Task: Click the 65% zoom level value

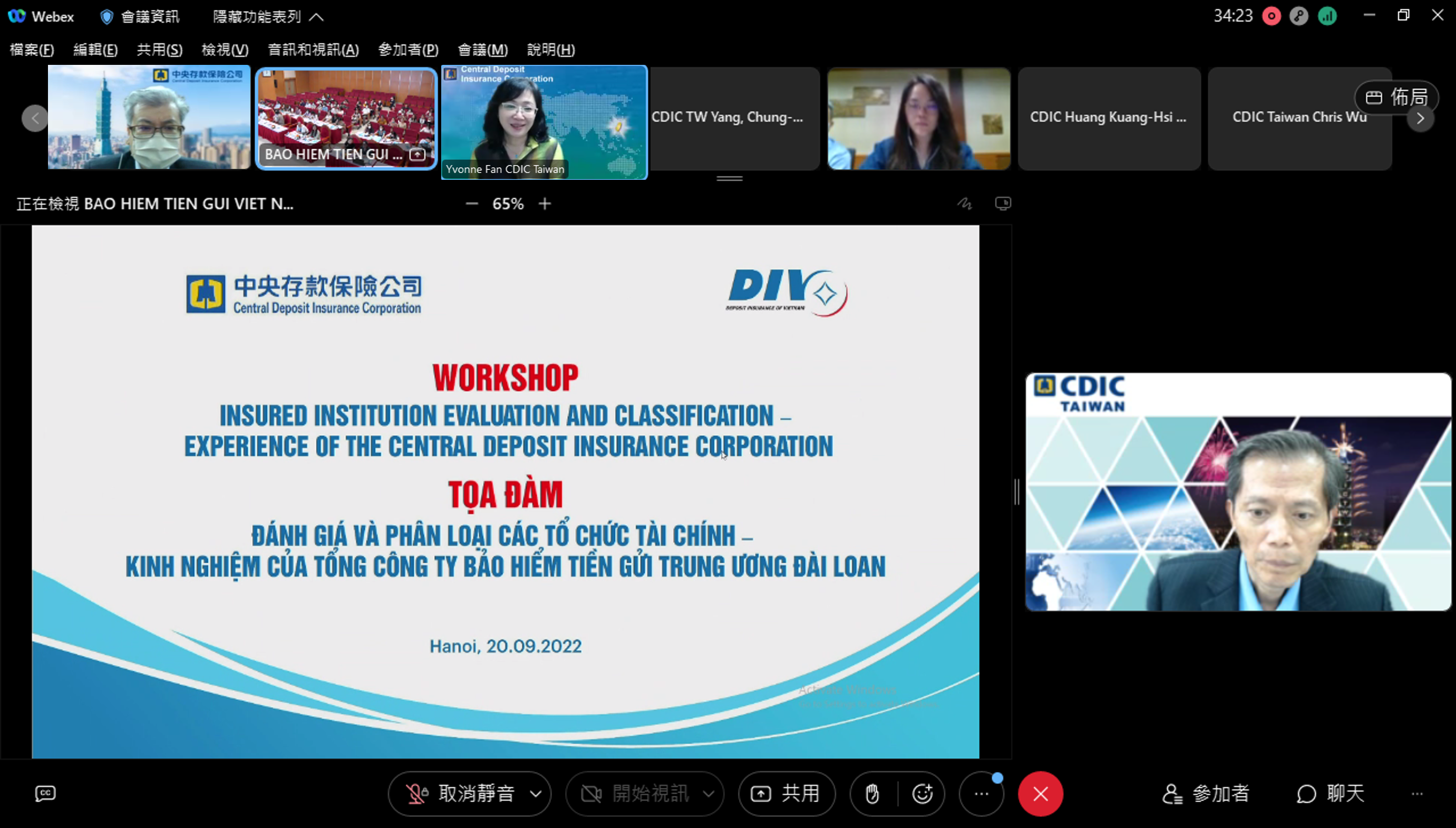Action: point(508,204)
